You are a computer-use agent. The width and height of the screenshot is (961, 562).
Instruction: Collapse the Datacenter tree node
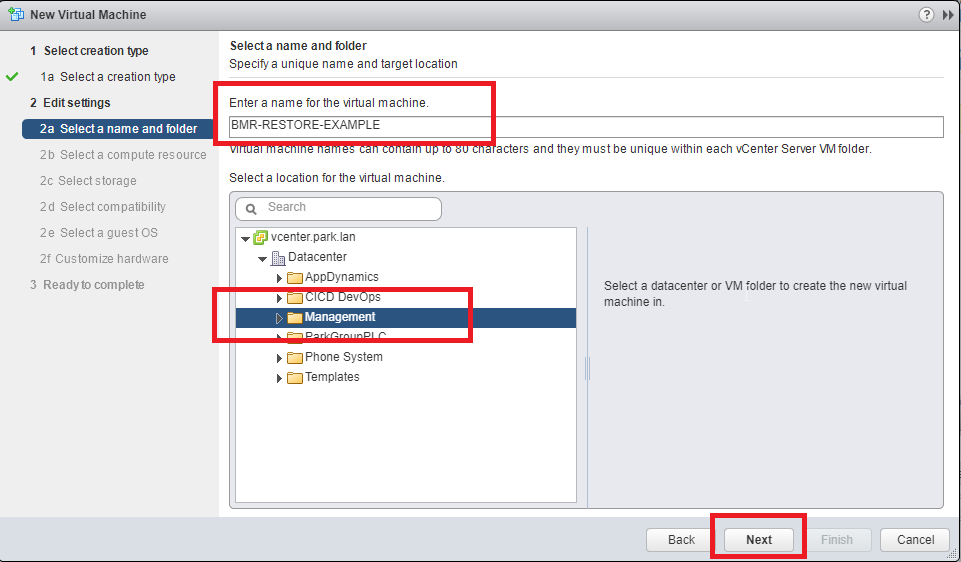tap(262, 259)
